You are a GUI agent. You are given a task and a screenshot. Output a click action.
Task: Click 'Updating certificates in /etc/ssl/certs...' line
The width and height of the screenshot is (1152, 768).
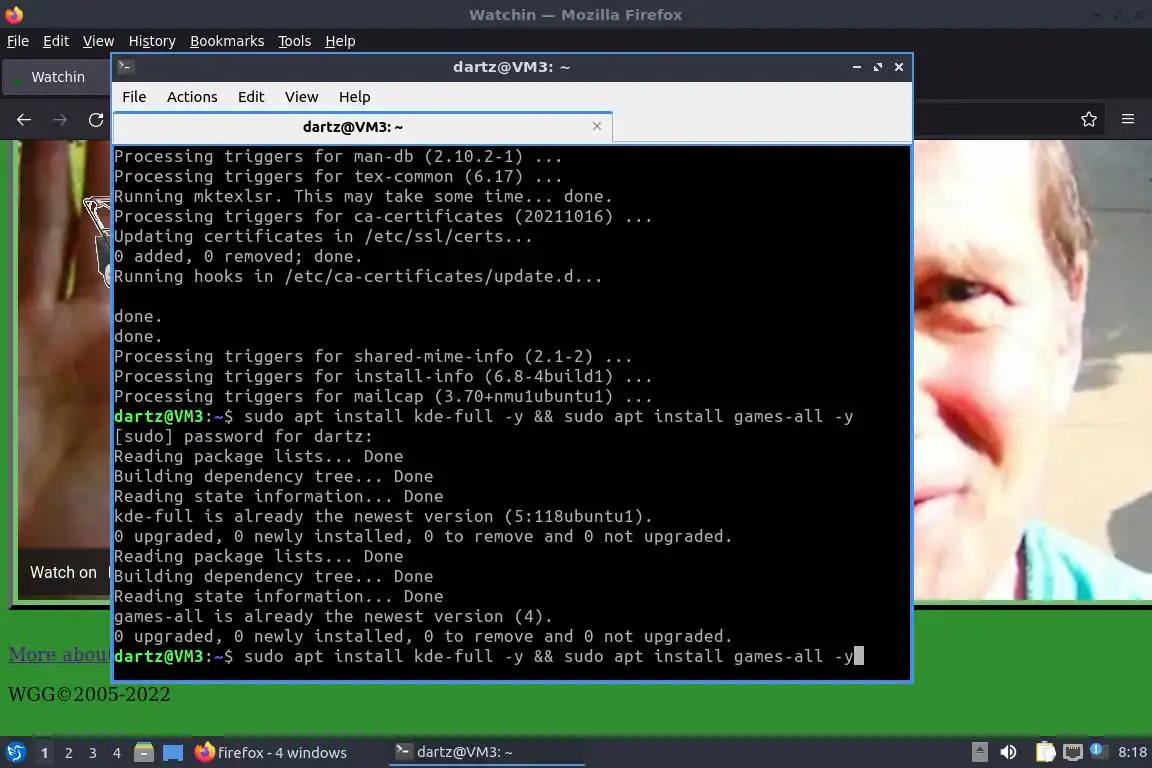323,237
